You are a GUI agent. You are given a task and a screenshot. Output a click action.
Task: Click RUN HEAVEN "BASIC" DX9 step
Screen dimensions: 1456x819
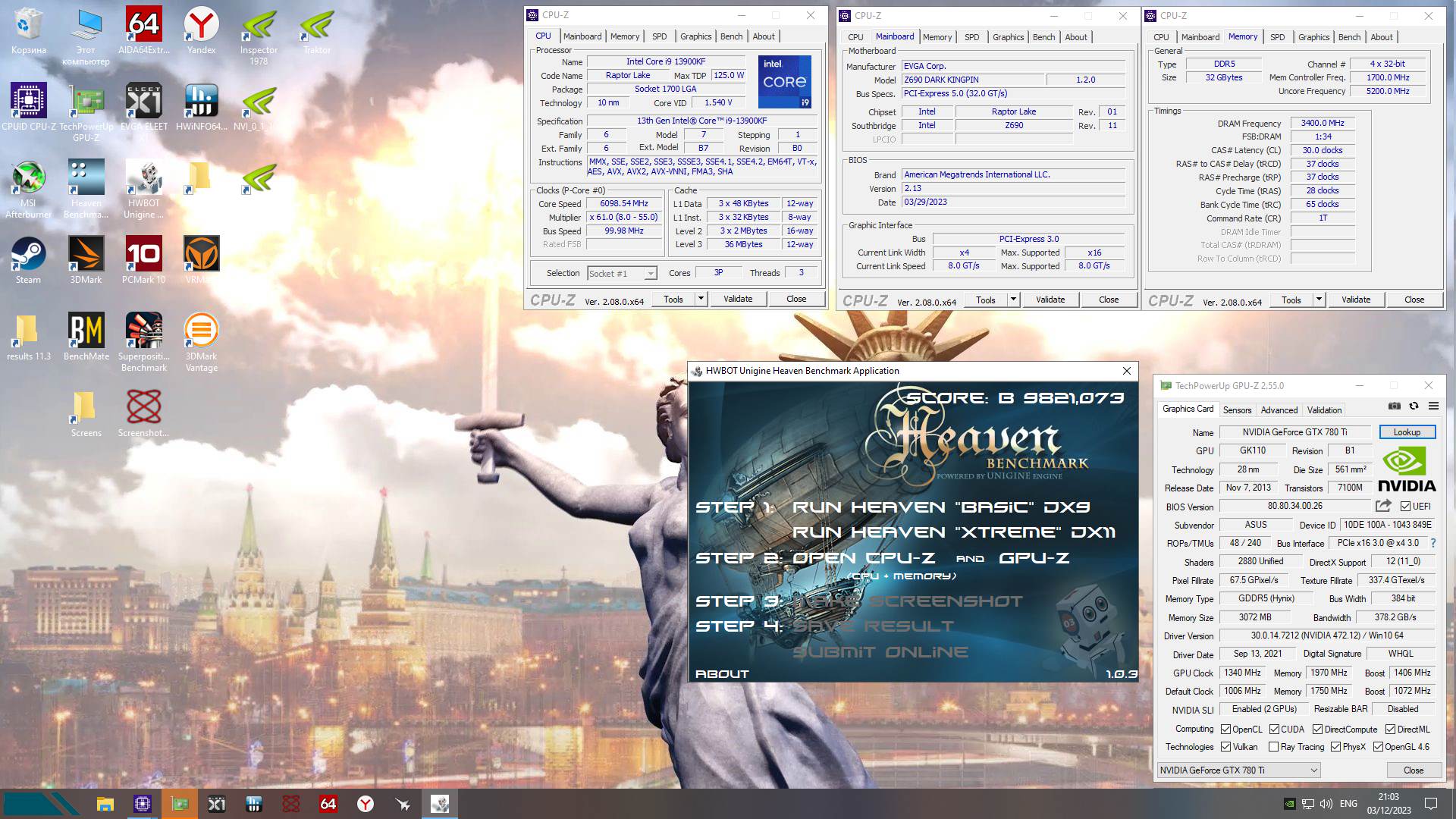click(941, 507)
